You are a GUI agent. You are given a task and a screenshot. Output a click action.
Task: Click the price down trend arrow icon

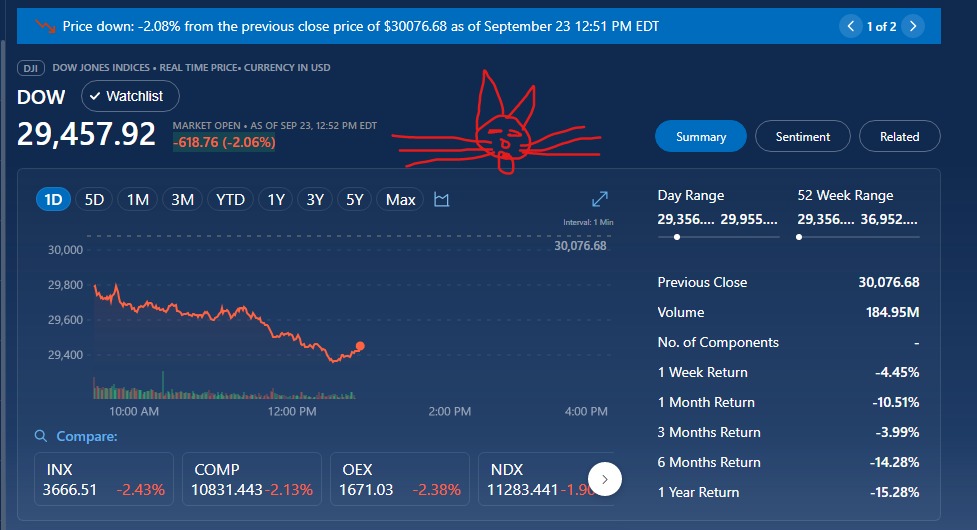click(43, 25)
